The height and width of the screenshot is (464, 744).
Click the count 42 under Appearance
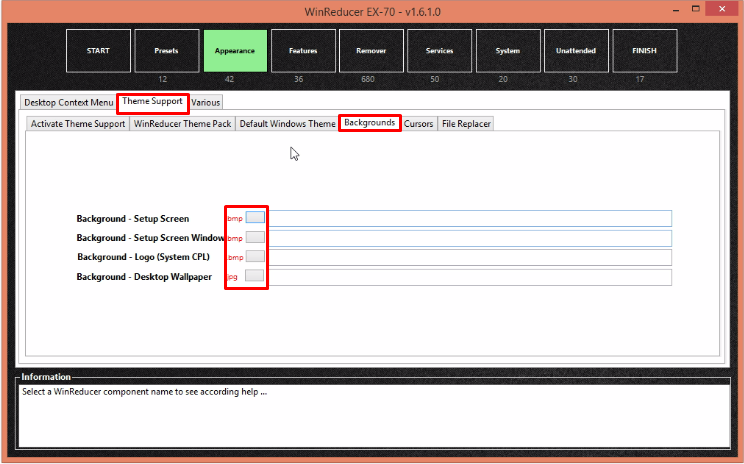[x=229, y=79]
